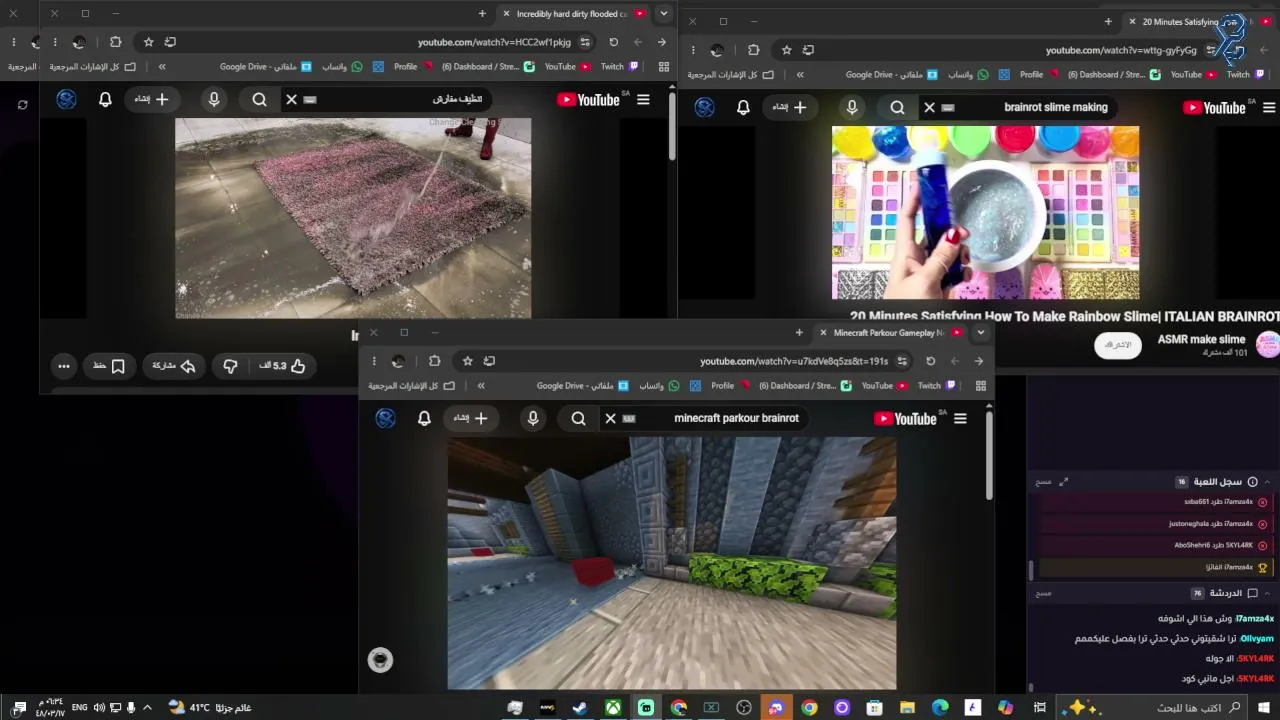Reload the Minecraft parkour page

click(x=931, y=361)
